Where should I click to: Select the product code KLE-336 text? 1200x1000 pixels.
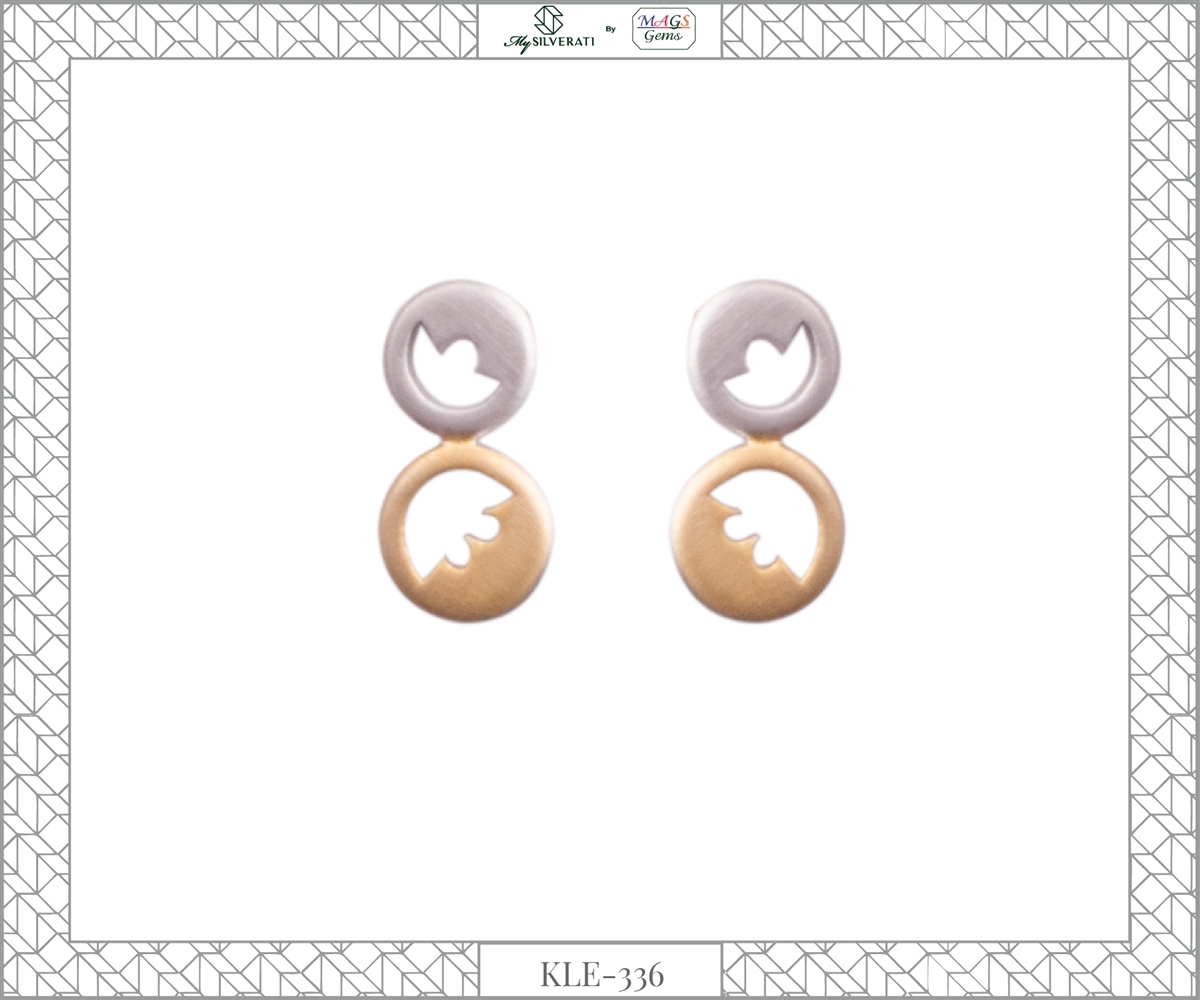(602, 973)
